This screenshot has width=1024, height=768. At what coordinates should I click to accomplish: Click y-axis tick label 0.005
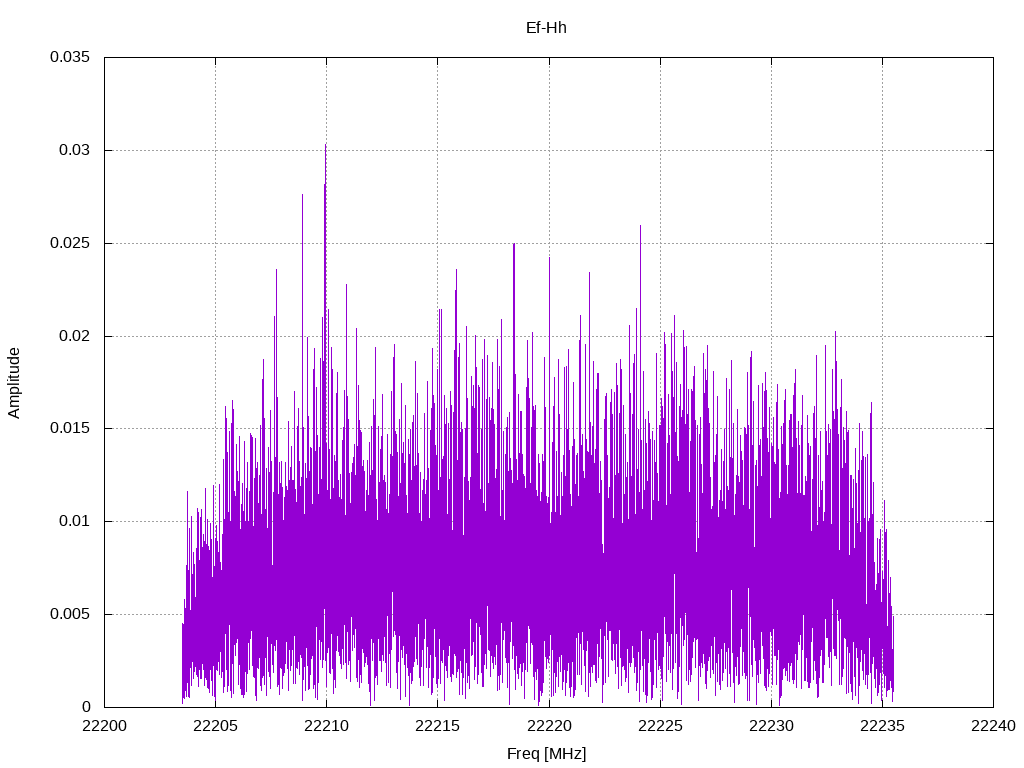coord(70,615)
